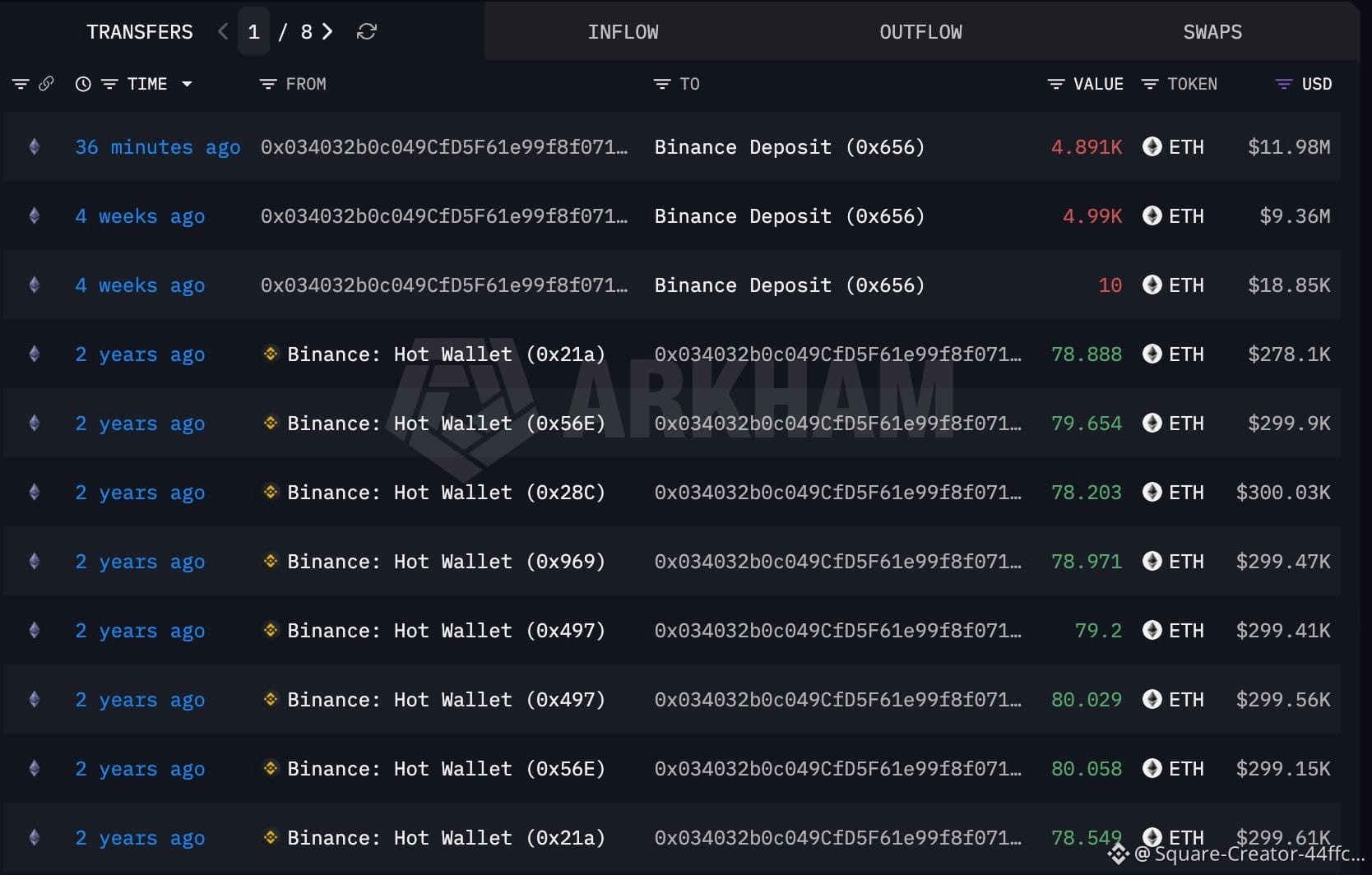This screenshot has height=875, width=1372.
Task: Open the FROM column filter icon
Action: (268, 84)
